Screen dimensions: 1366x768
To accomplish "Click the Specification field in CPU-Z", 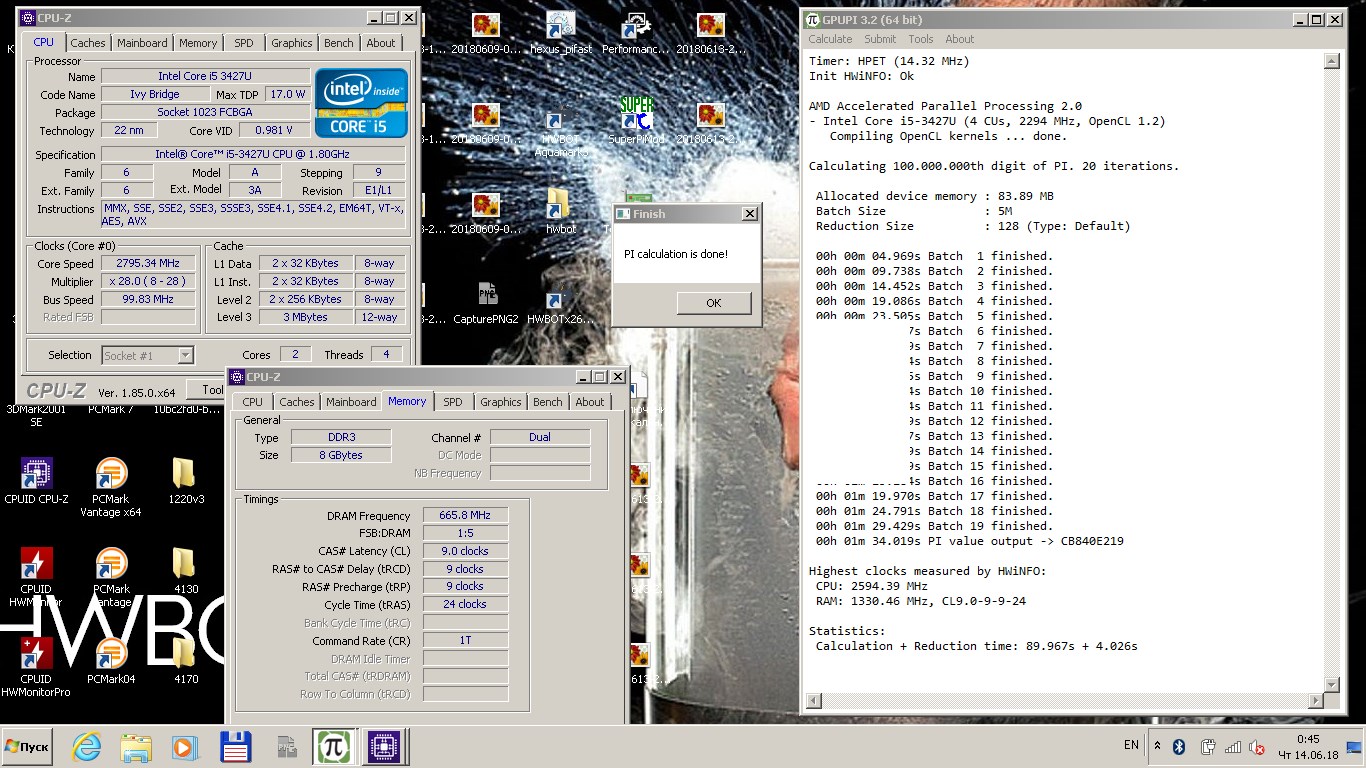I will tap(253, 155).
